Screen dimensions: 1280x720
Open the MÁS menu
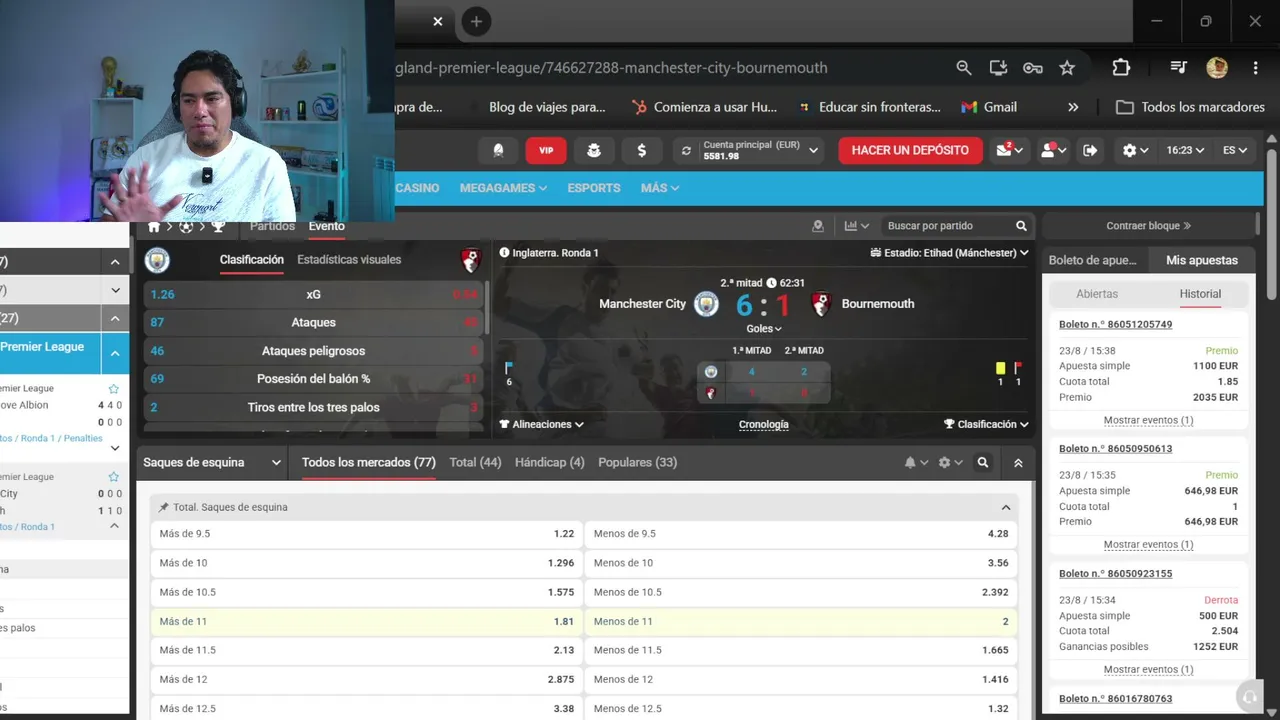click(660, 188)
